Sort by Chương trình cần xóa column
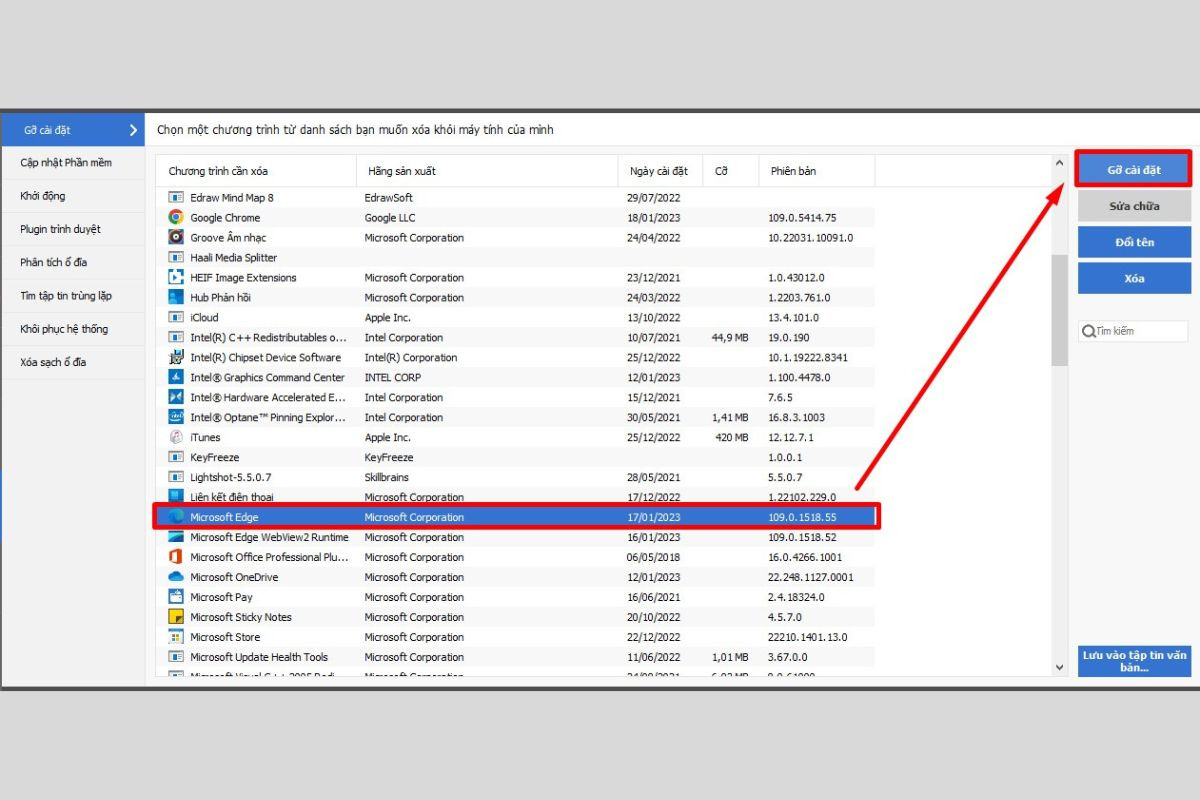Image resolution: width=1200 pixels, height=800 pixels. pos(256,171)
